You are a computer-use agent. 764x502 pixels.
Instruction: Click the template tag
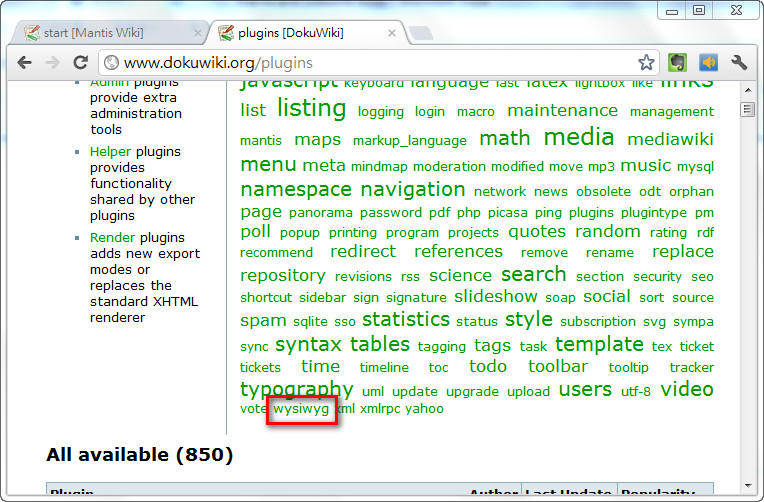click(599, 345)
